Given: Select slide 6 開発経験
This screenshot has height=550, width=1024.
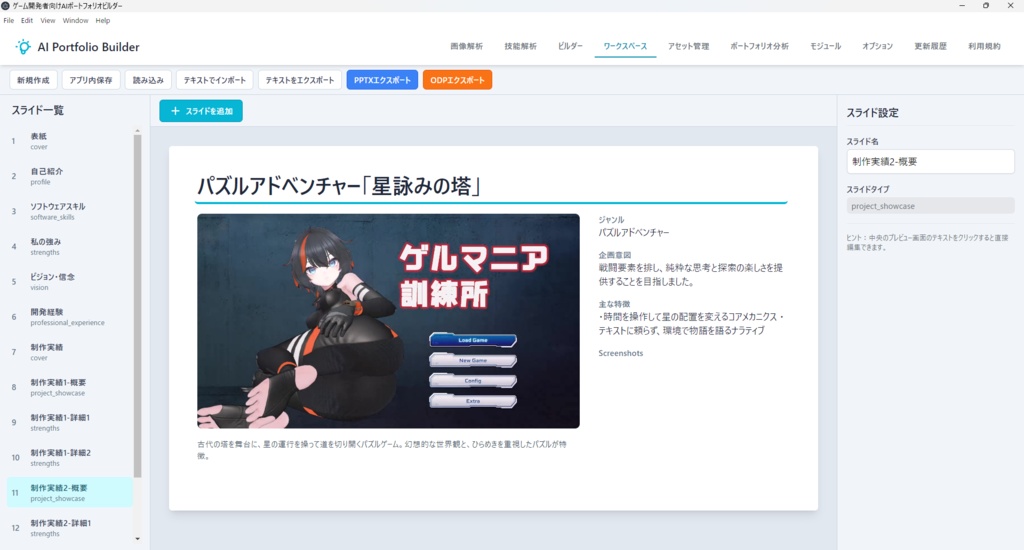Looking at the screenshot, I should [x=70, y=317].
